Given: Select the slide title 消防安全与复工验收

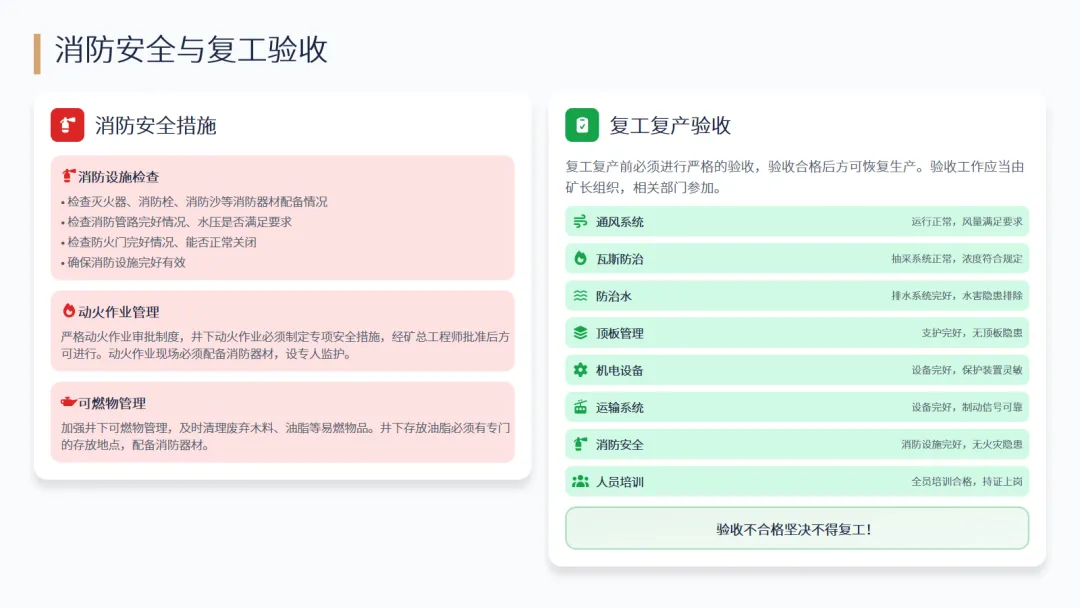Looking at the screenshot, I should point(191,50).
